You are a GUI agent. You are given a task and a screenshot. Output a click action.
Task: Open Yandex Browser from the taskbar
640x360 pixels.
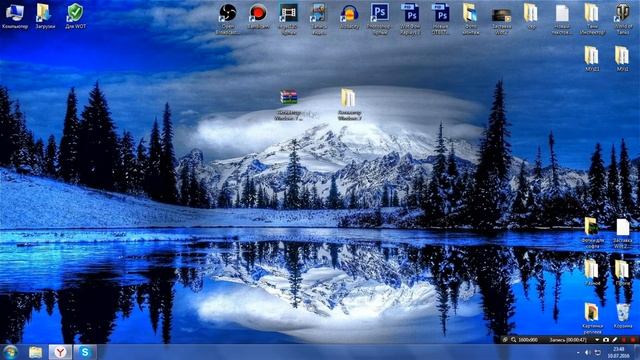[60, 352]
